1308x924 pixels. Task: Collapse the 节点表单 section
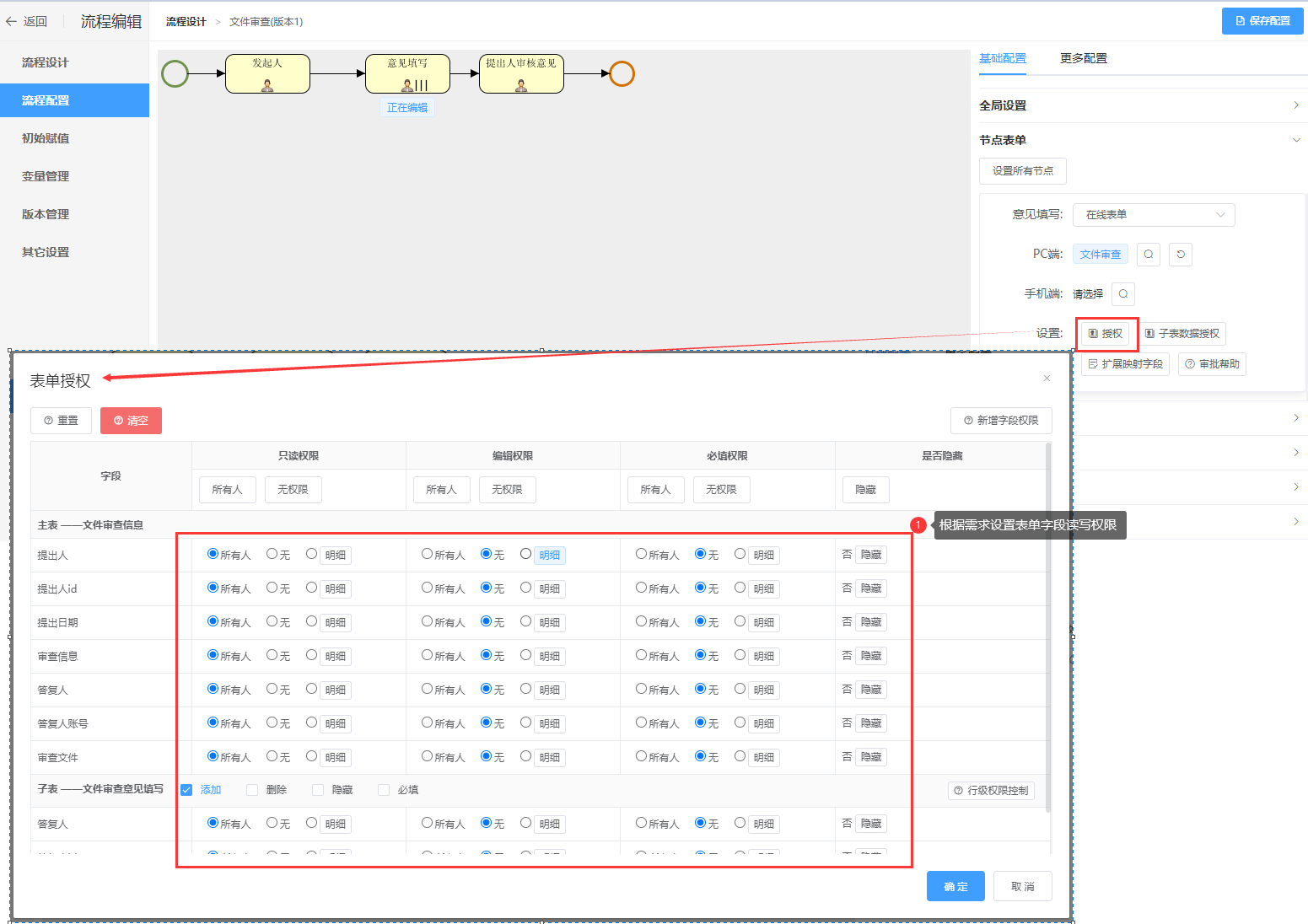(1295, 140)
